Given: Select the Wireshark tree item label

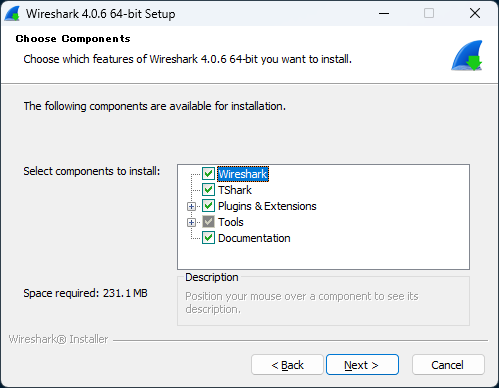Looking at the screenshot, I should [x=243, y=174].
